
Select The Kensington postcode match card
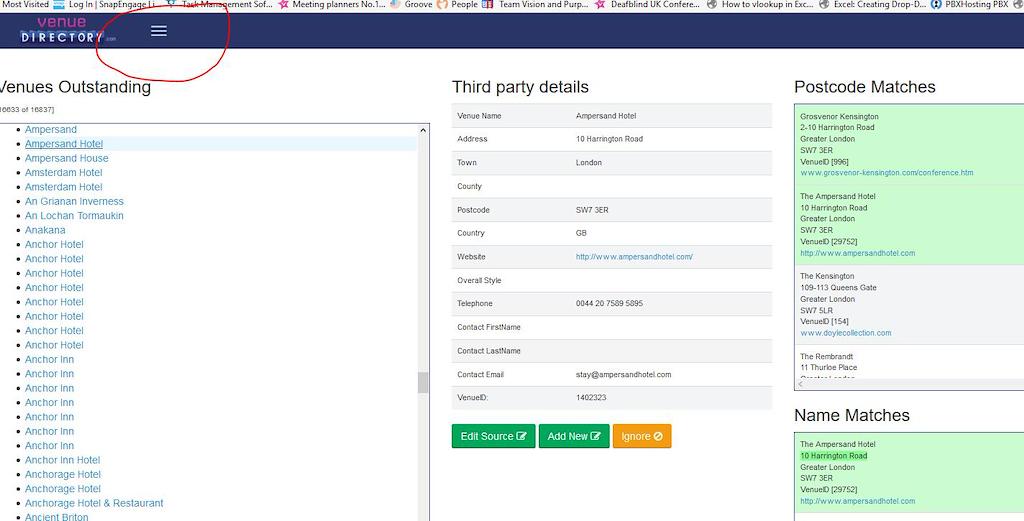click(909, 304)
